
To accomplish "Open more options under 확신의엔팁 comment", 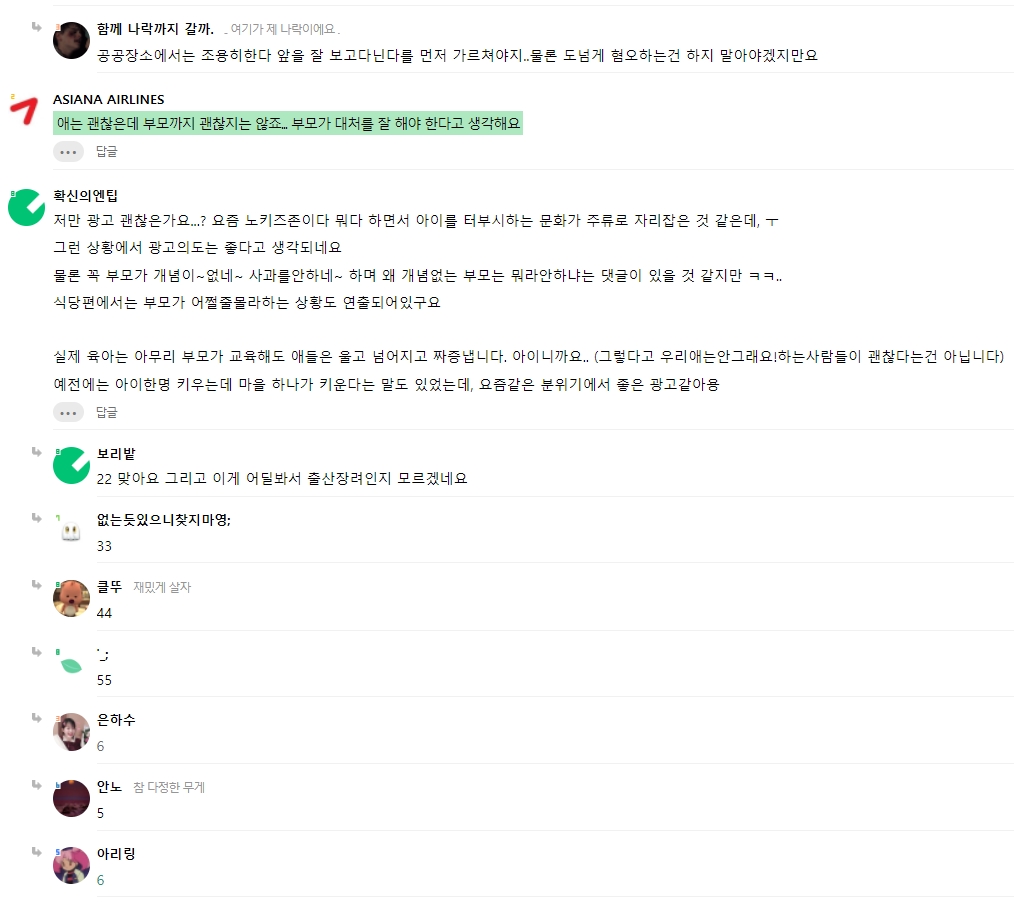I will 68,412.
